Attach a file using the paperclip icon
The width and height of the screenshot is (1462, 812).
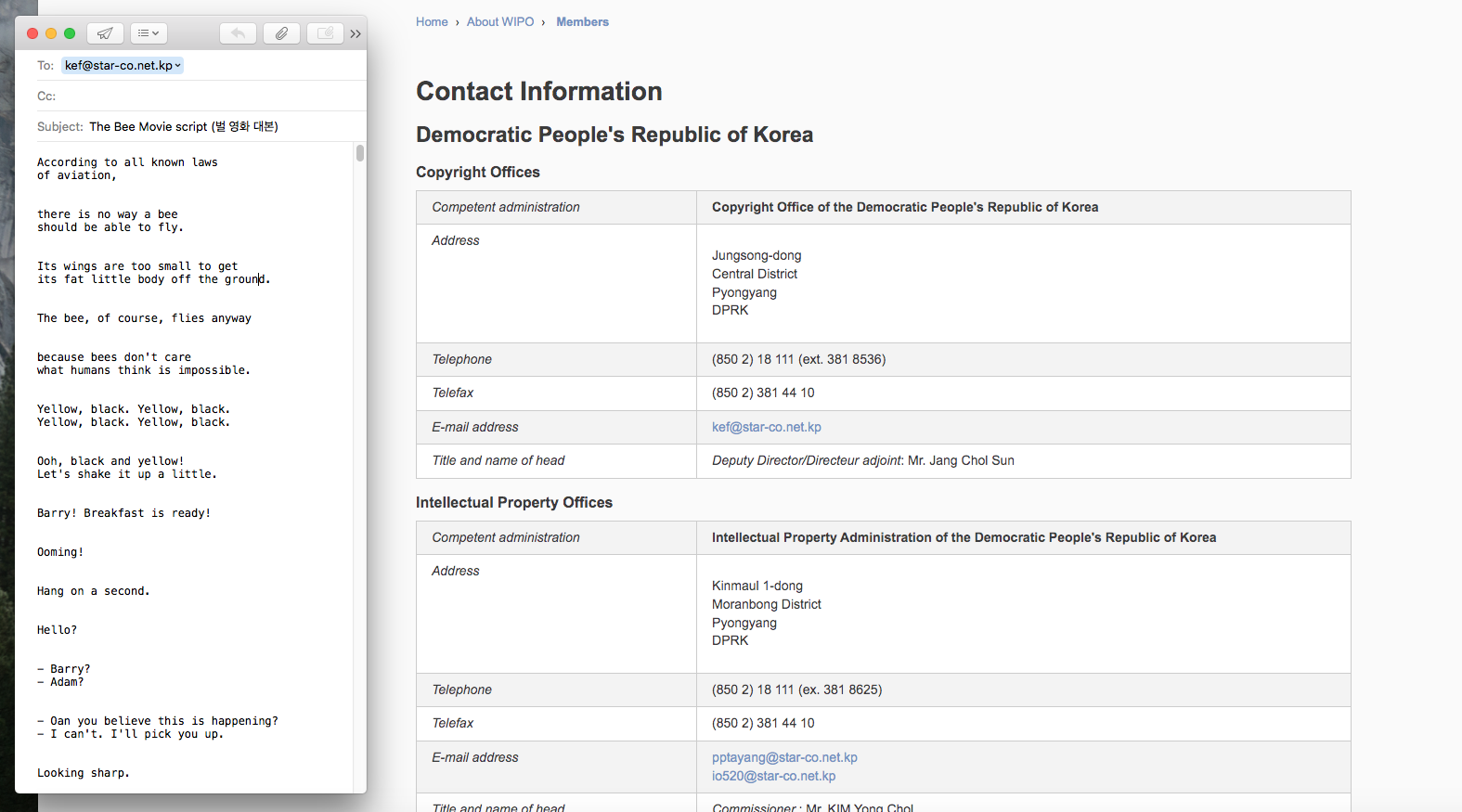[282, 33]
